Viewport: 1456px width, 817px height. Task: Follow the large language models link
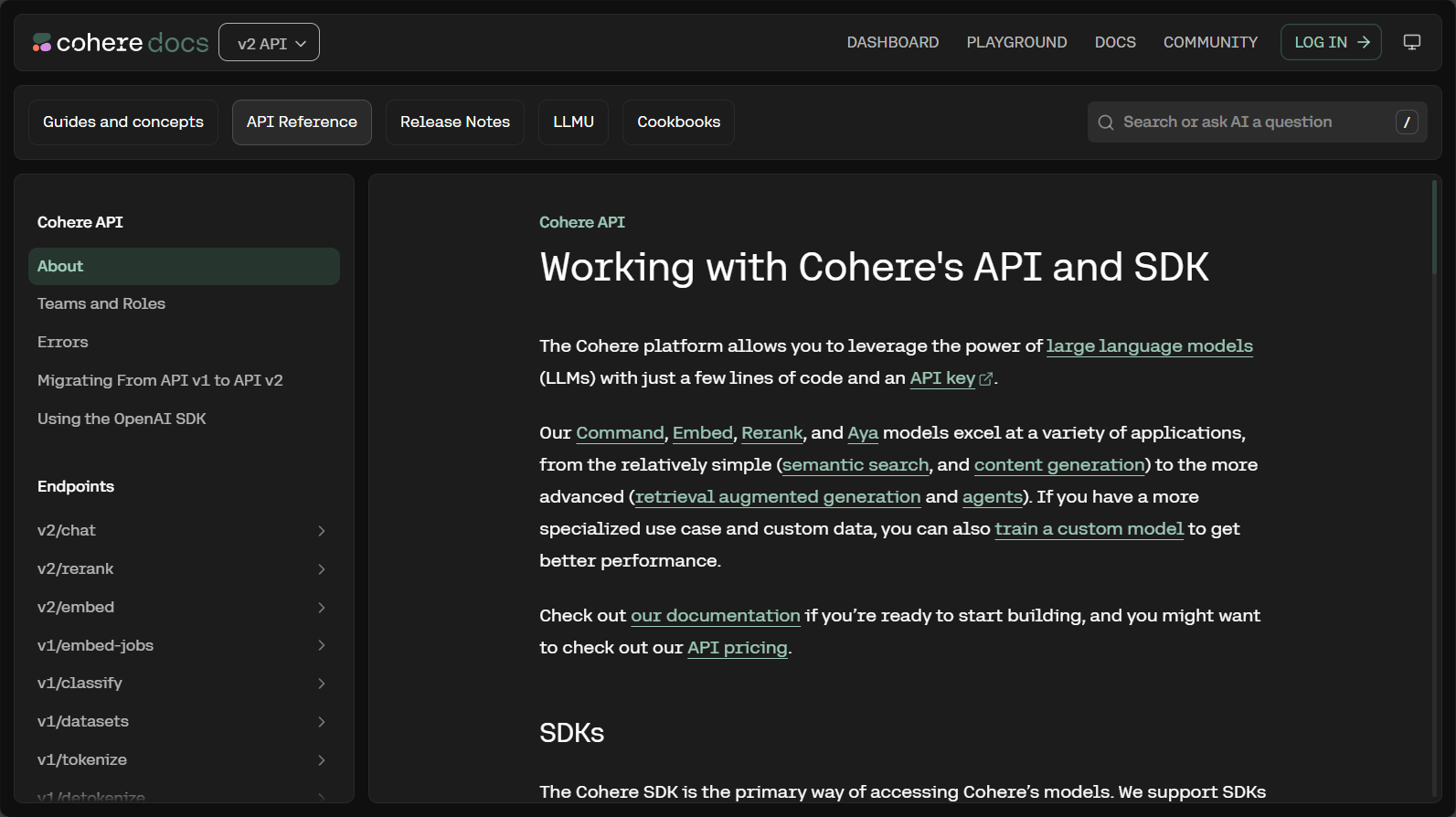1150,346
